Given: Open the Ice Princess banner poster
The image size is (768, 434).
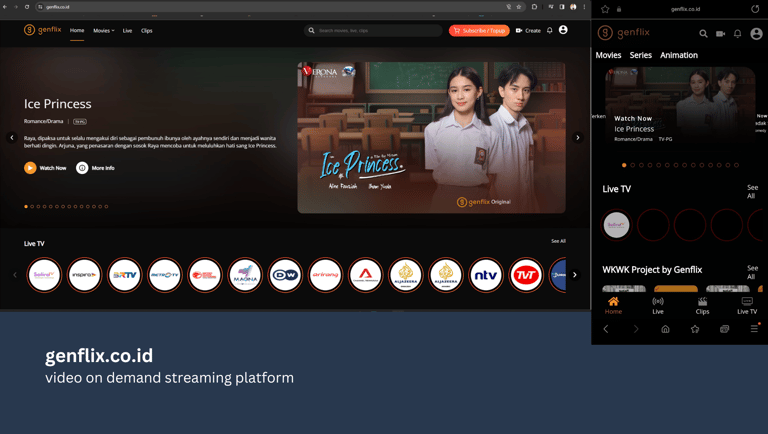Looking at the screenshot, I should 432,138.
